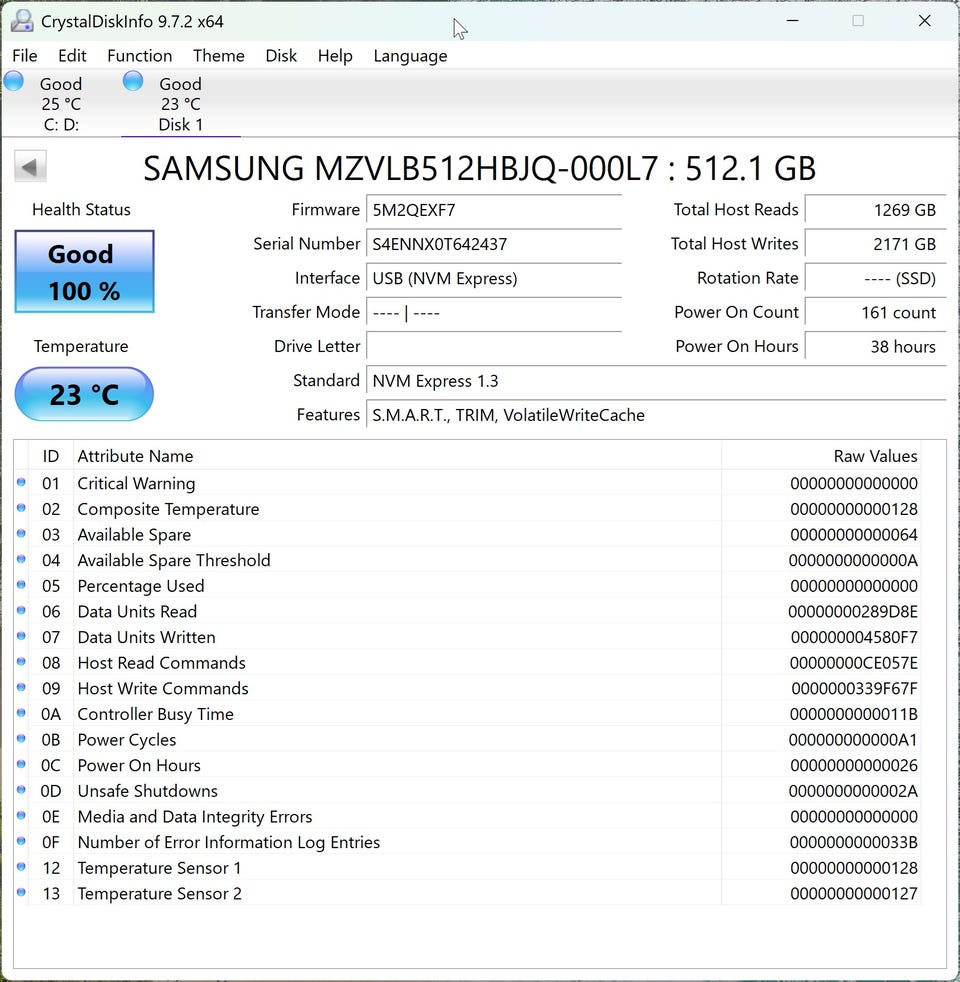Open the File menu
The height and width of the screenshot is (982, 960).
tap(25, 56)
